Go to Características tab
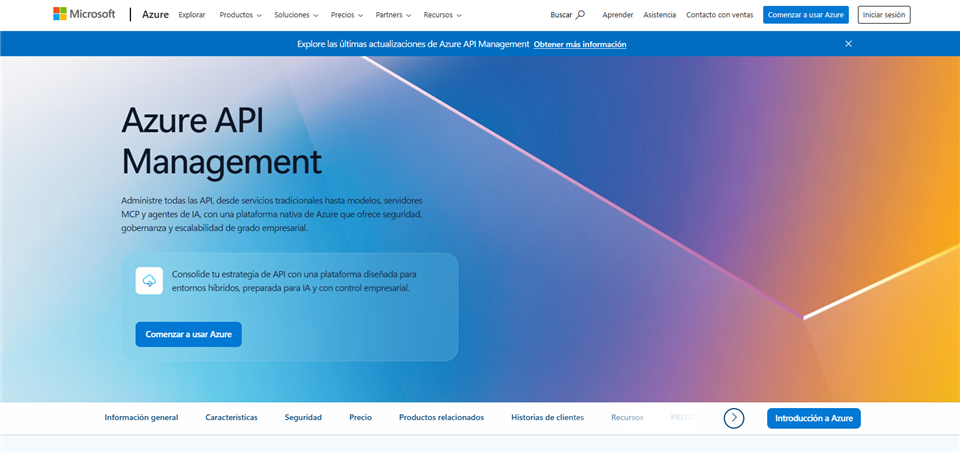This screenshot has width=960, height=453. click(231, 417)
